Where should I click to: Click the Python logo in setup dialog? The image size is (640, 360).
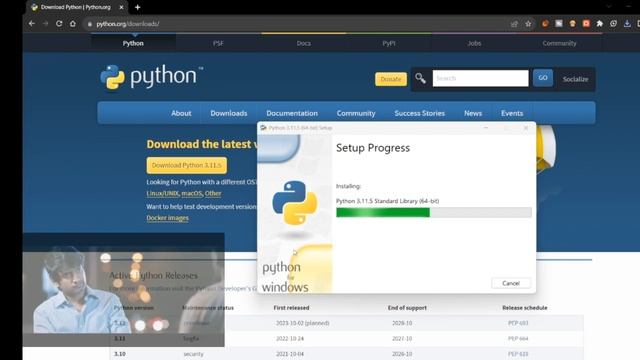[x=295, y=203]
